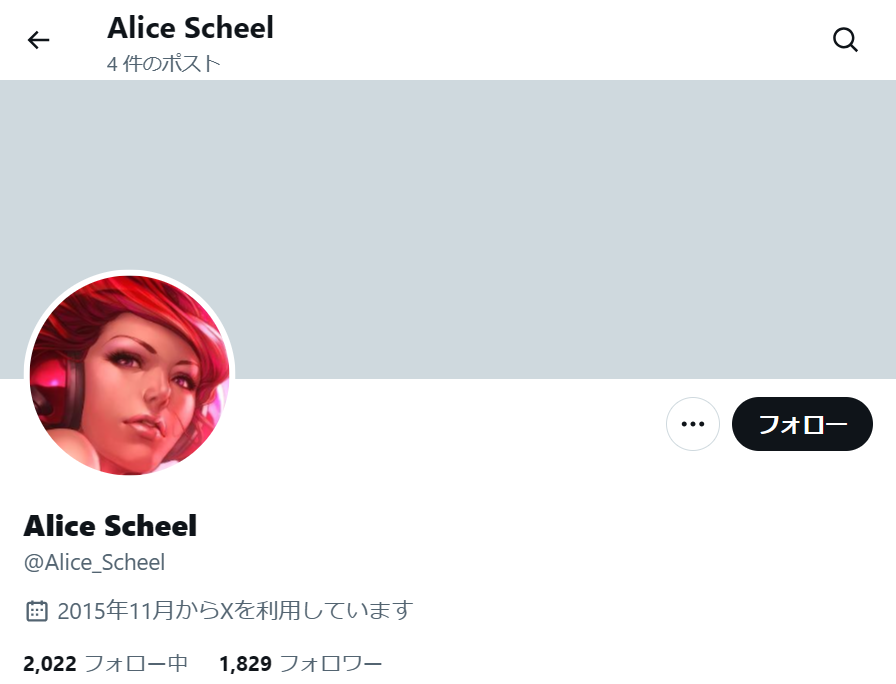This screenshot has height=684, width=896.
Task: Click the フォロー中 label
Action: 136,664
